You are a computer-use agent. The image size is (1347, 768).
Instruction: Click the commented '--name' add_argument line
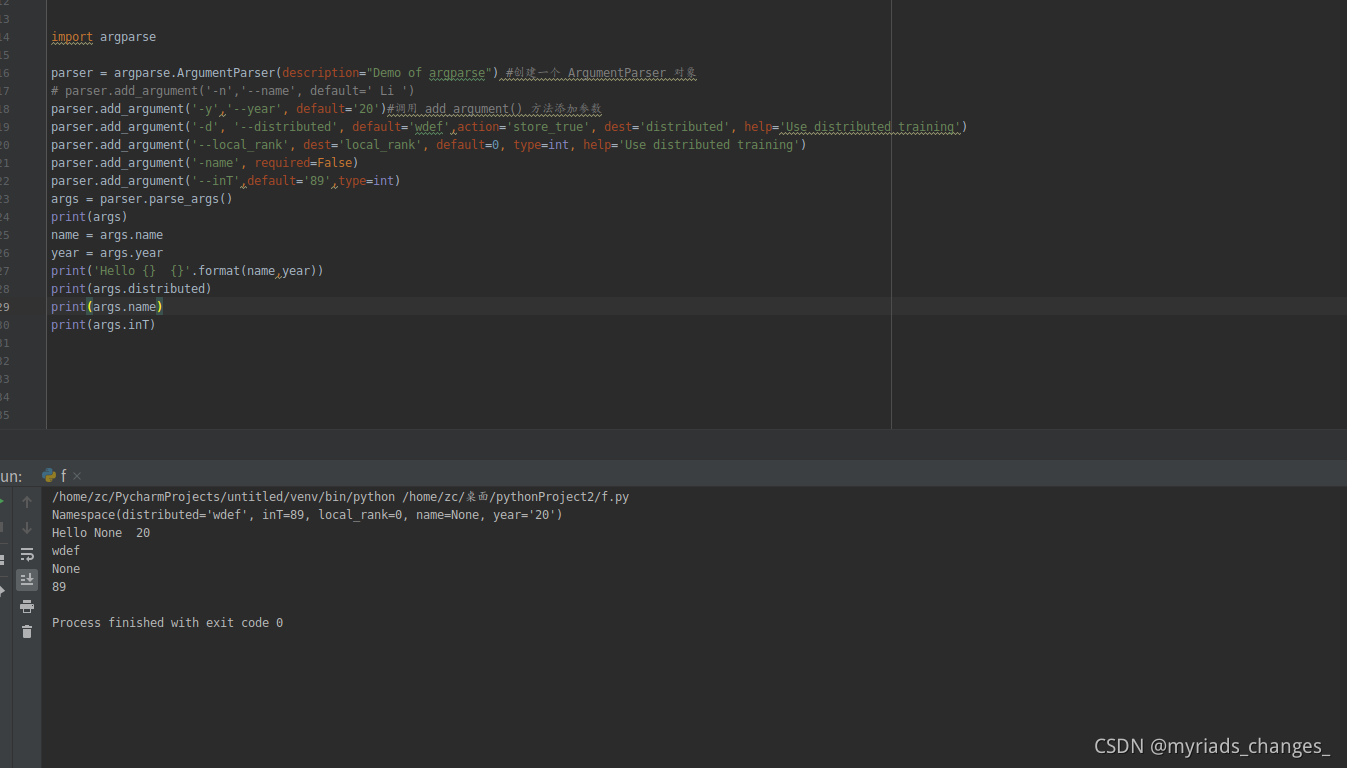pyautogui.click(x=233, y=91)
